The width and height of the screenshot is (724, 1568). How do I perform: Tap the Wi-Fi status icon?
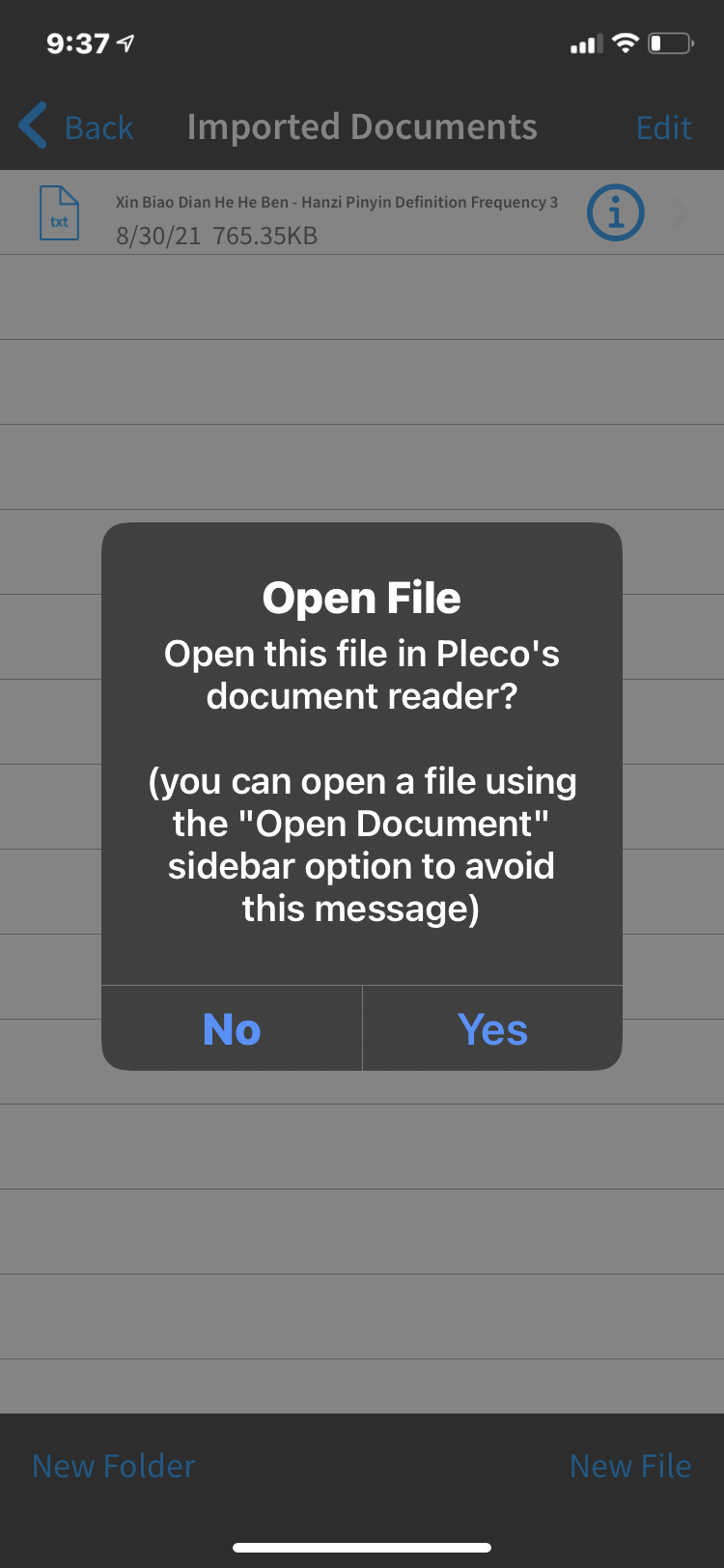626,42
